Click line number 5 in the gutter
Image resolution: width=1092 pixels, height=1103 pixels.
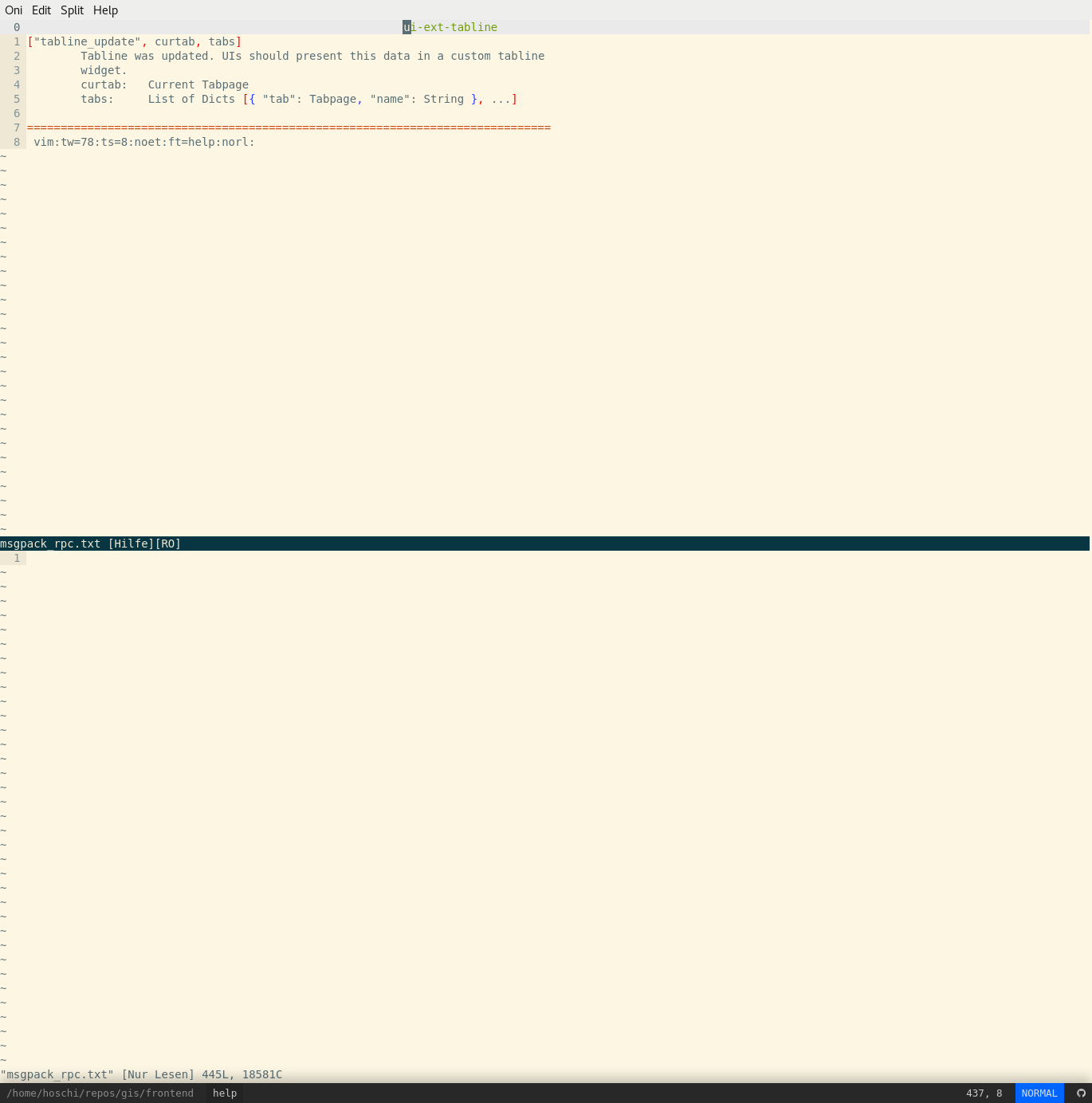(16, 99)
